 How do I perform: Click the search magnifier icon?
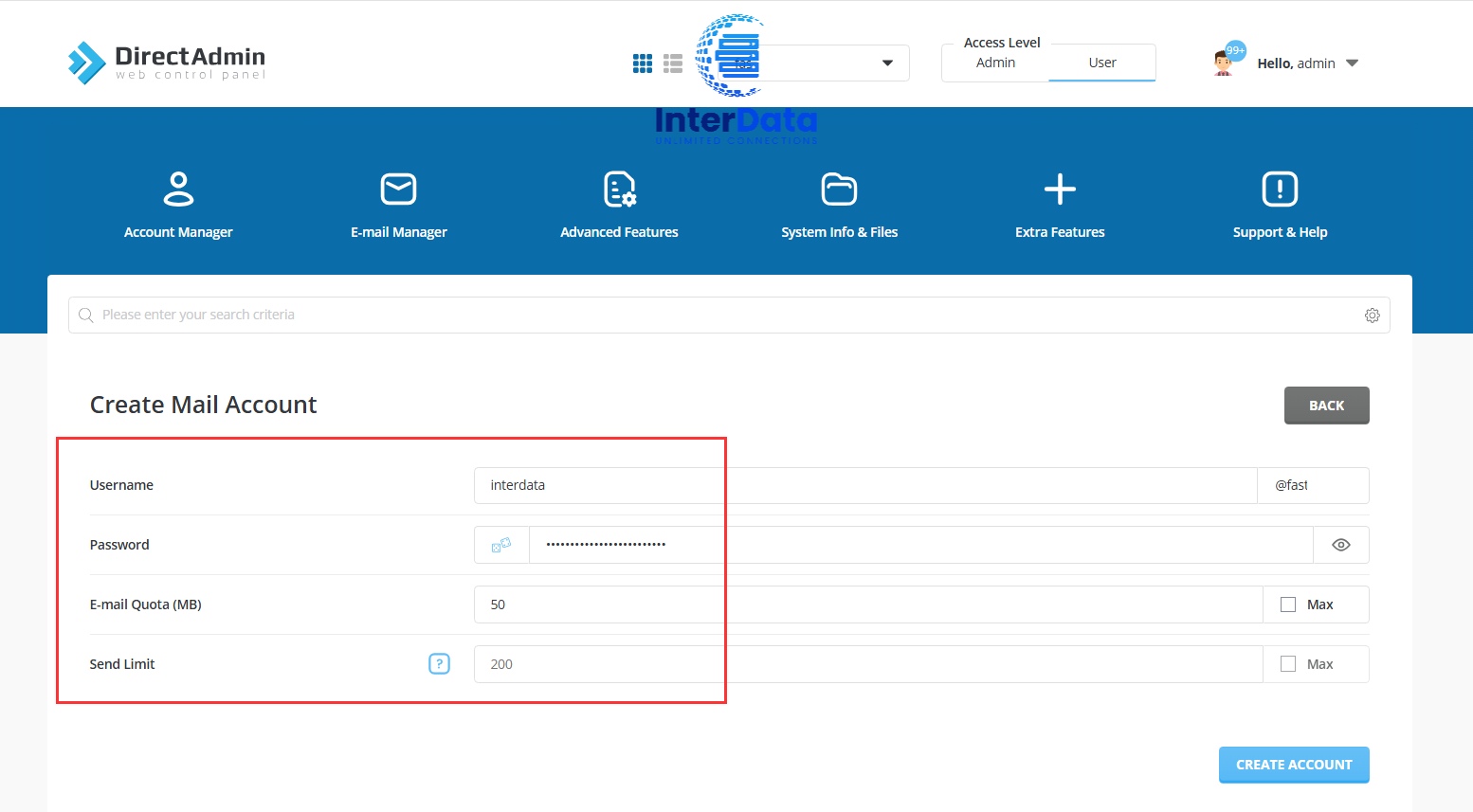pos(86,315)
